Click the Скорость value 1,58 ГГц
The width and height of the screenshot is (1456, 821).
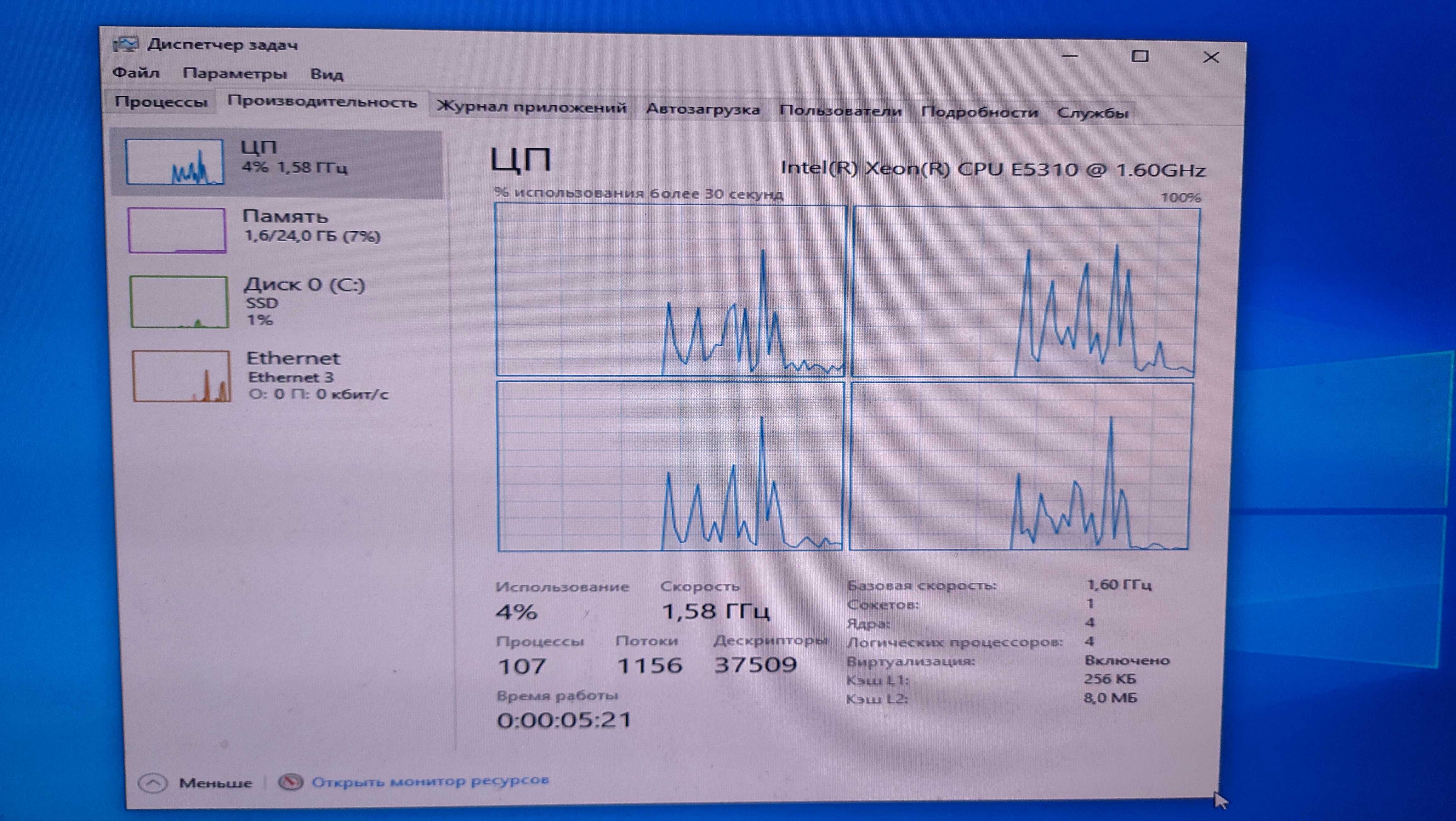[x=716, y=611]
